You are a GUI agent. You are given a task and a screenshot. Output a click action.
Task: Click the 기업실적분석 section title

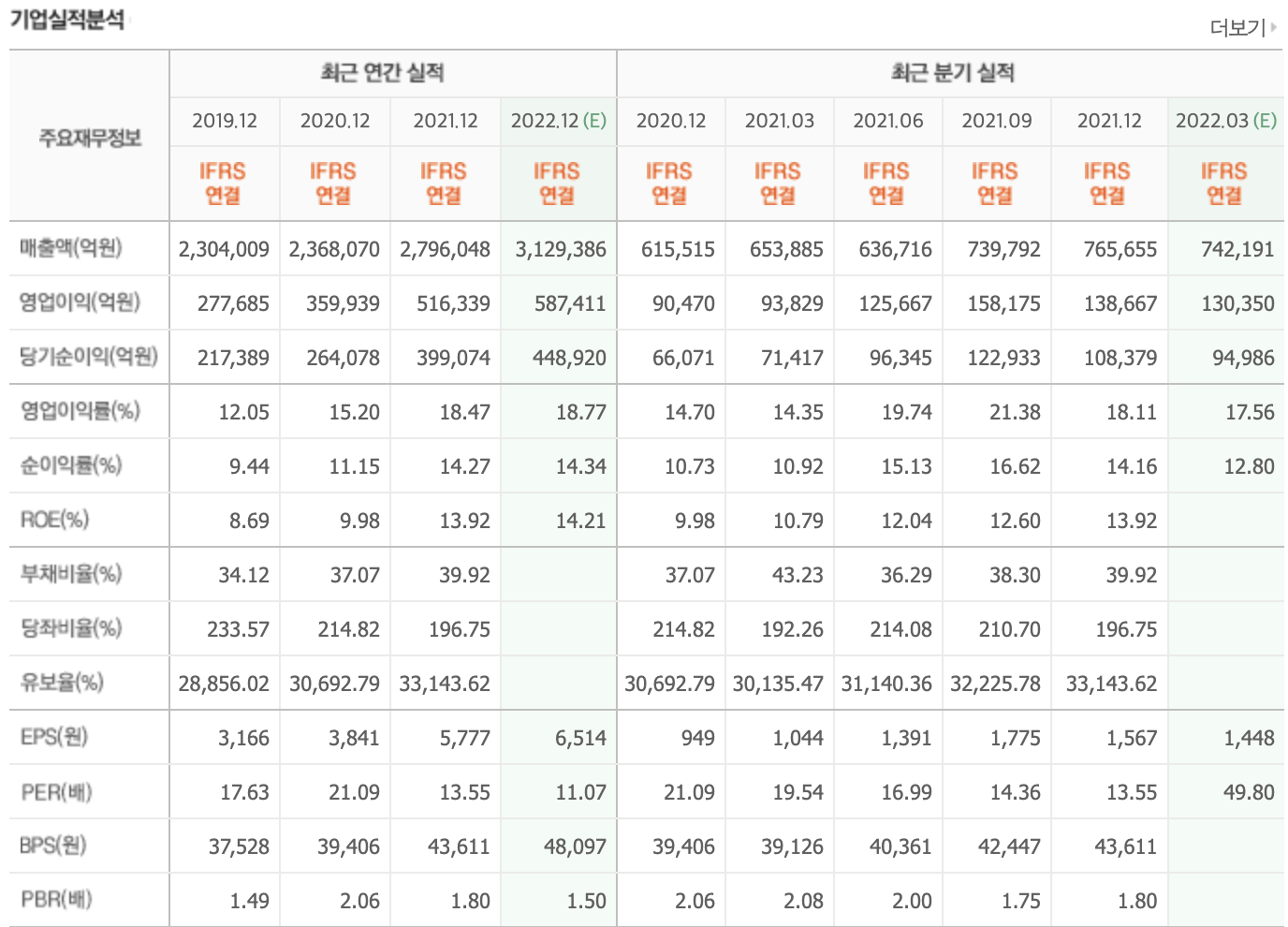tap(66, 20)
